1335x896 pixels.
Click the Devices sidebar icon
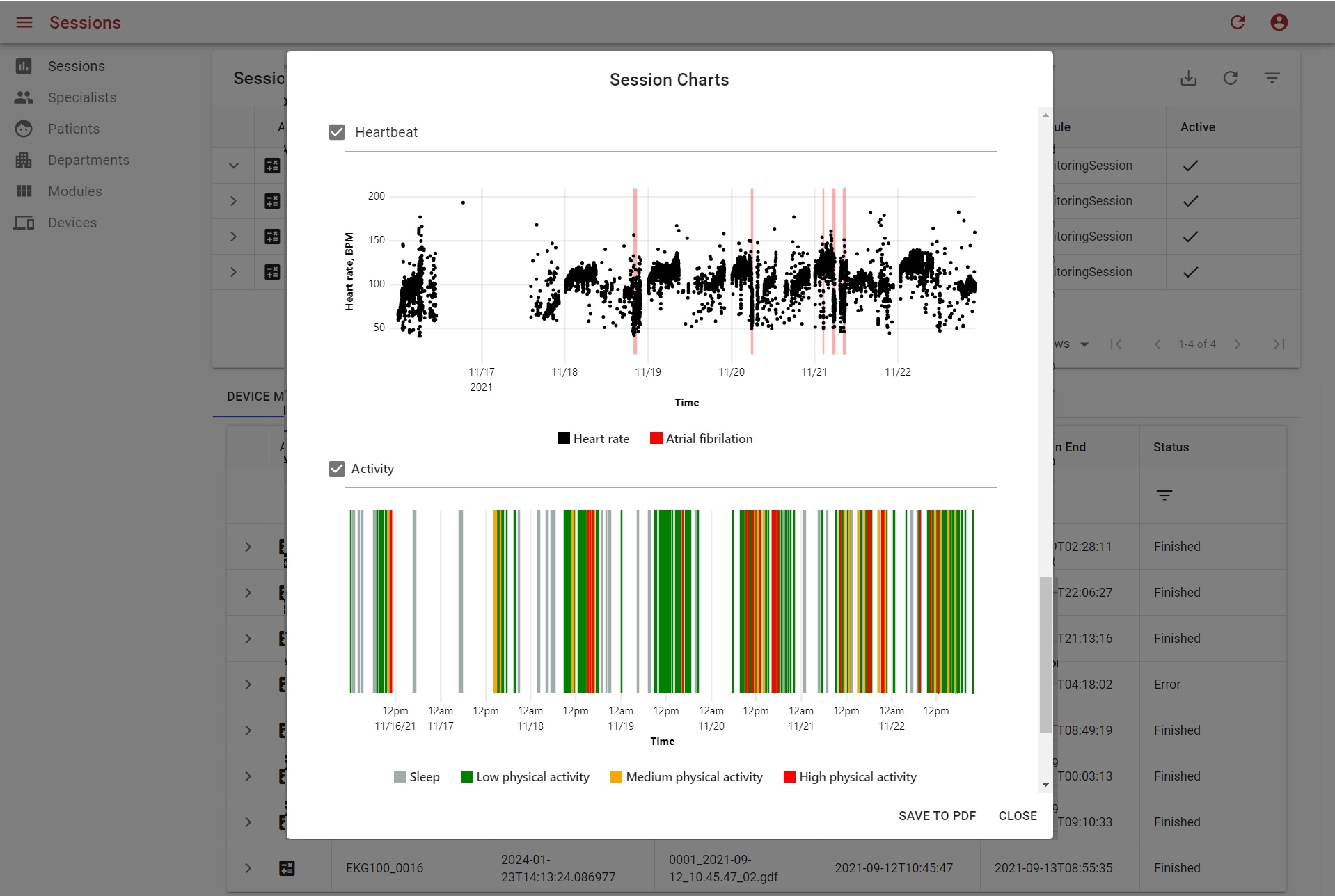[24, 223]
